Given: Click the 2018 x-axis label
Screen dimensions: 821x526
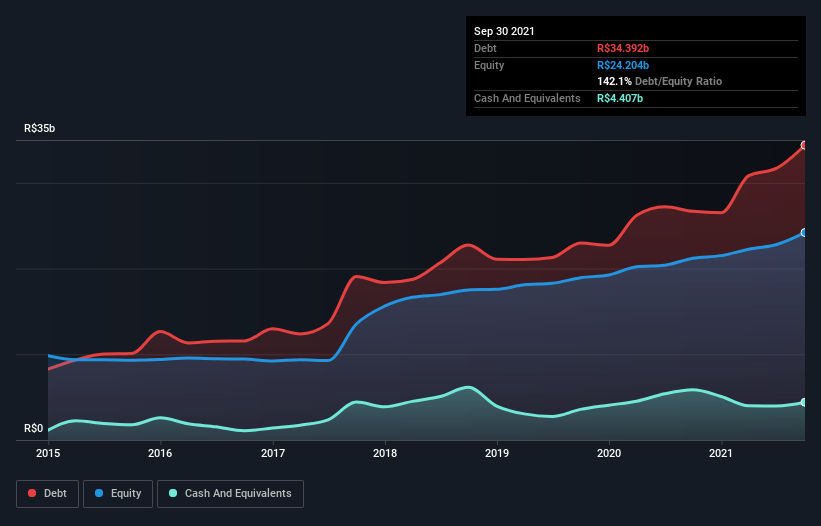Looking at the screenshot, I should click(384, 453).
